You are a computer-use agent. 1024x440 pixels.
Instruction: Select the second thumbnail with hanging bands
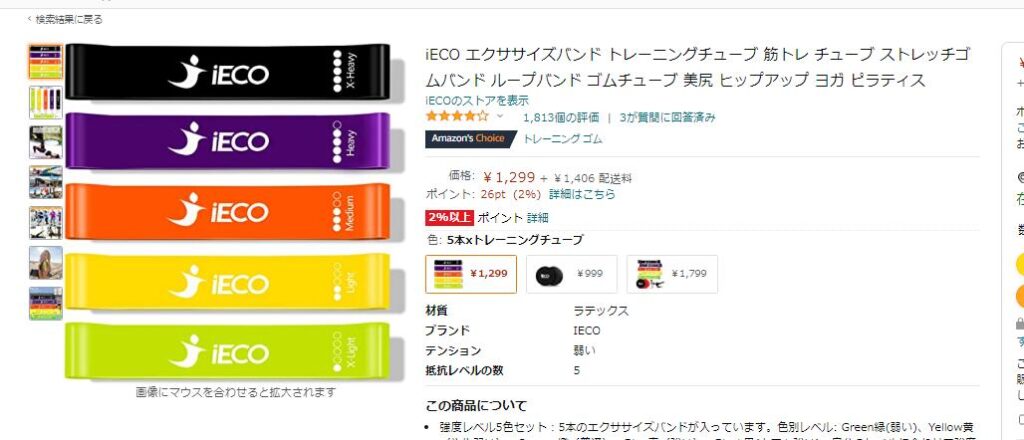click(46, 102)
